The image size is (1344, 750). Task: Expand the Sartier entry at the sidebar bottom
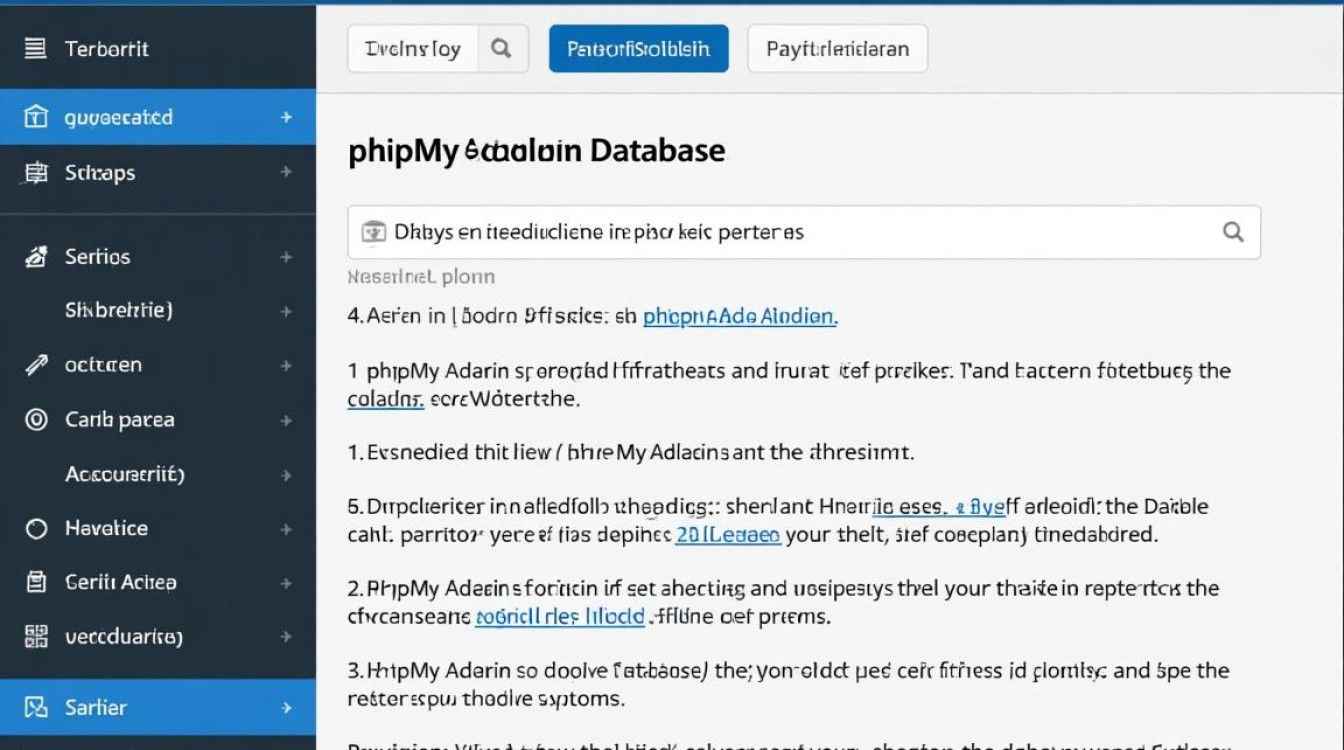point(289,707)
